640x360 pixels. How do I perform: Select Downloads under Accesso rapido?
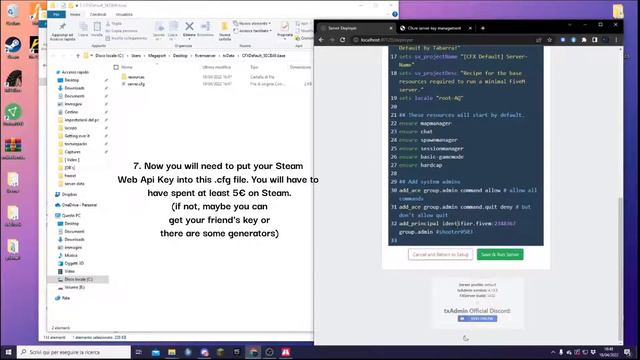coord(74,88)
